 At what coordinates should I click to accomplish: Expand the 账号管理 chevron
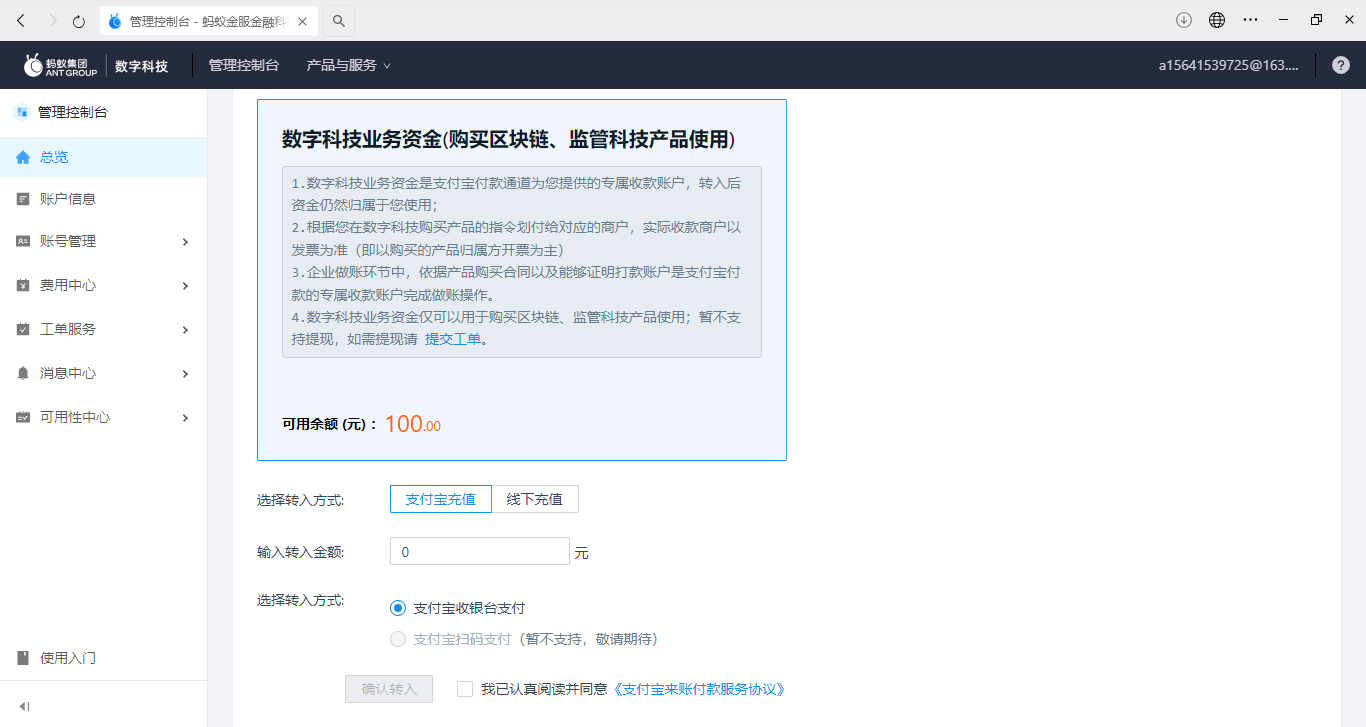click(185, 241)
